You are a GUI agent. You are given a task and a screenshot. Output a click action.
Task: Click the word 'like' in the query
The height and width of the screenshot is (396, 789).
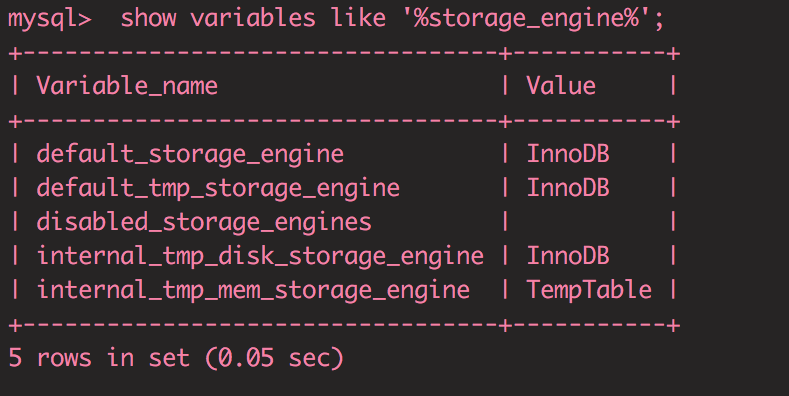tap(358, 19)
